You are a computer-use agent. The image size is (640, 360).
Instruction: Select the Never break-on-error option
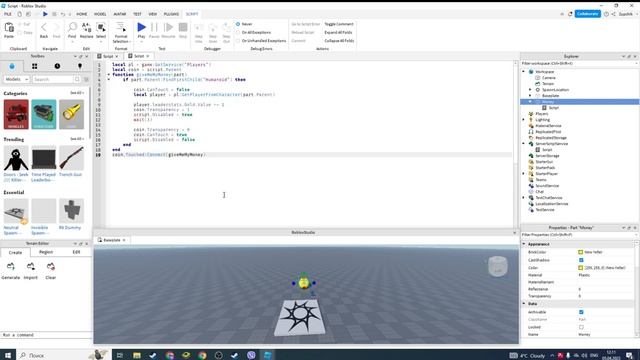[x=238, y=24]
